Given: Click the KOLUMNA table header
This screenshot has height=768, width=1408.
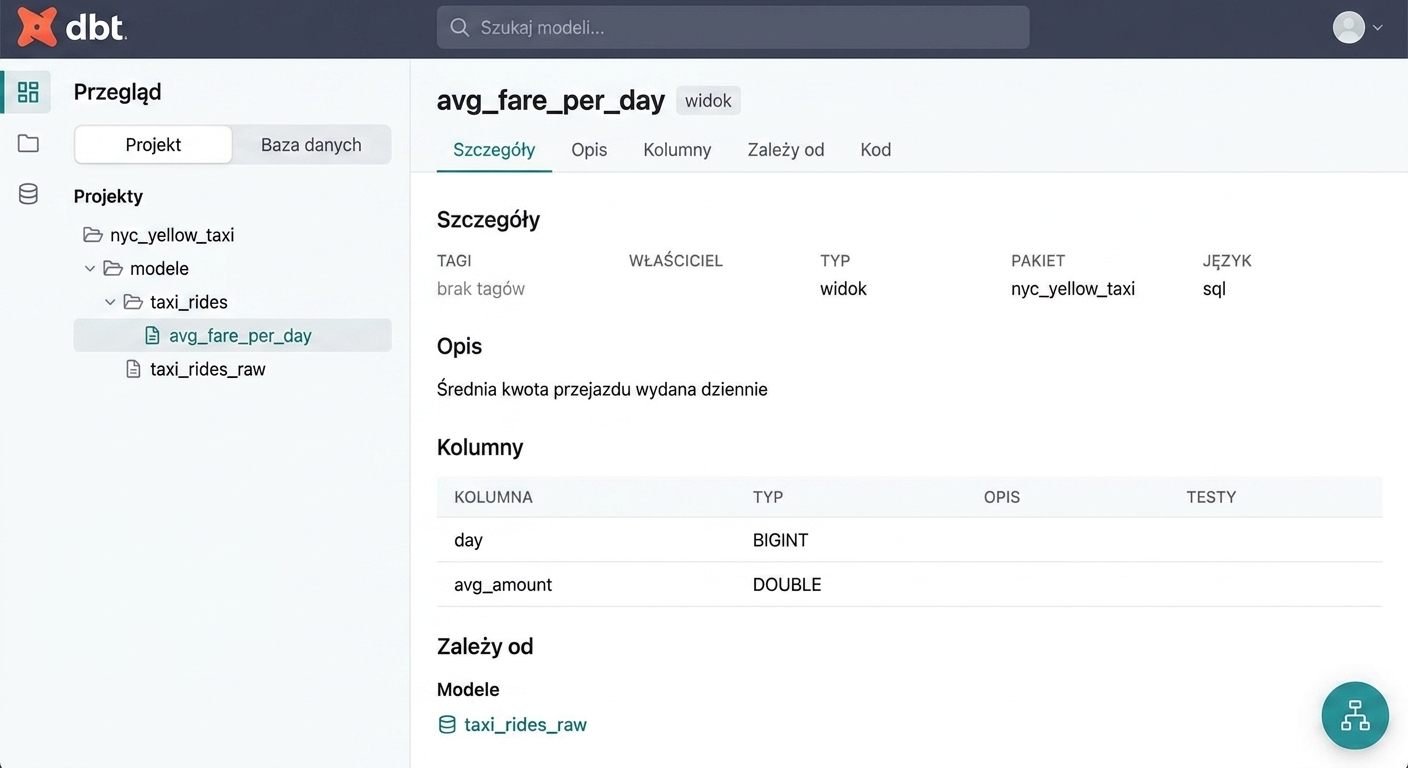Looking at the screenshot, I should 493,497.
